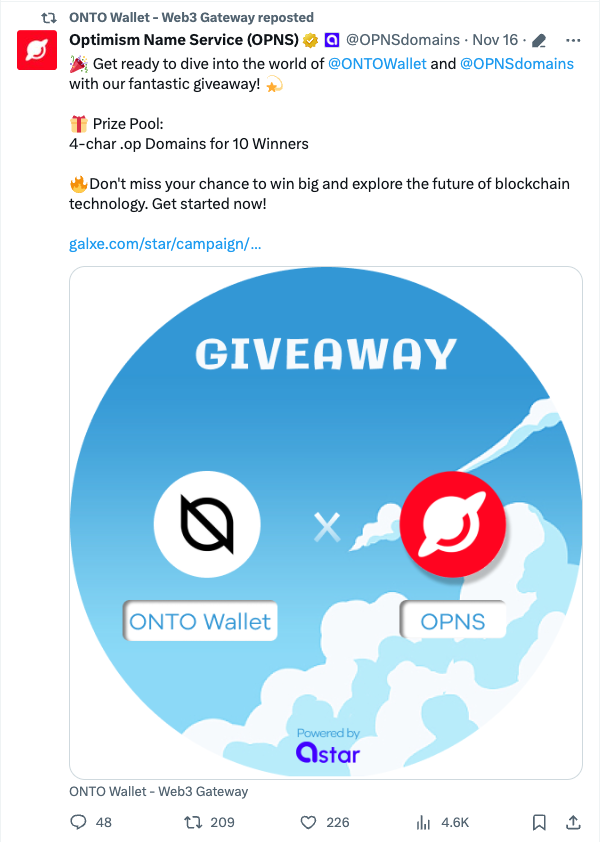Open the three-dot more options menu
The height and width of the screenshot is (842, 606).
click(x=573, y=40)
